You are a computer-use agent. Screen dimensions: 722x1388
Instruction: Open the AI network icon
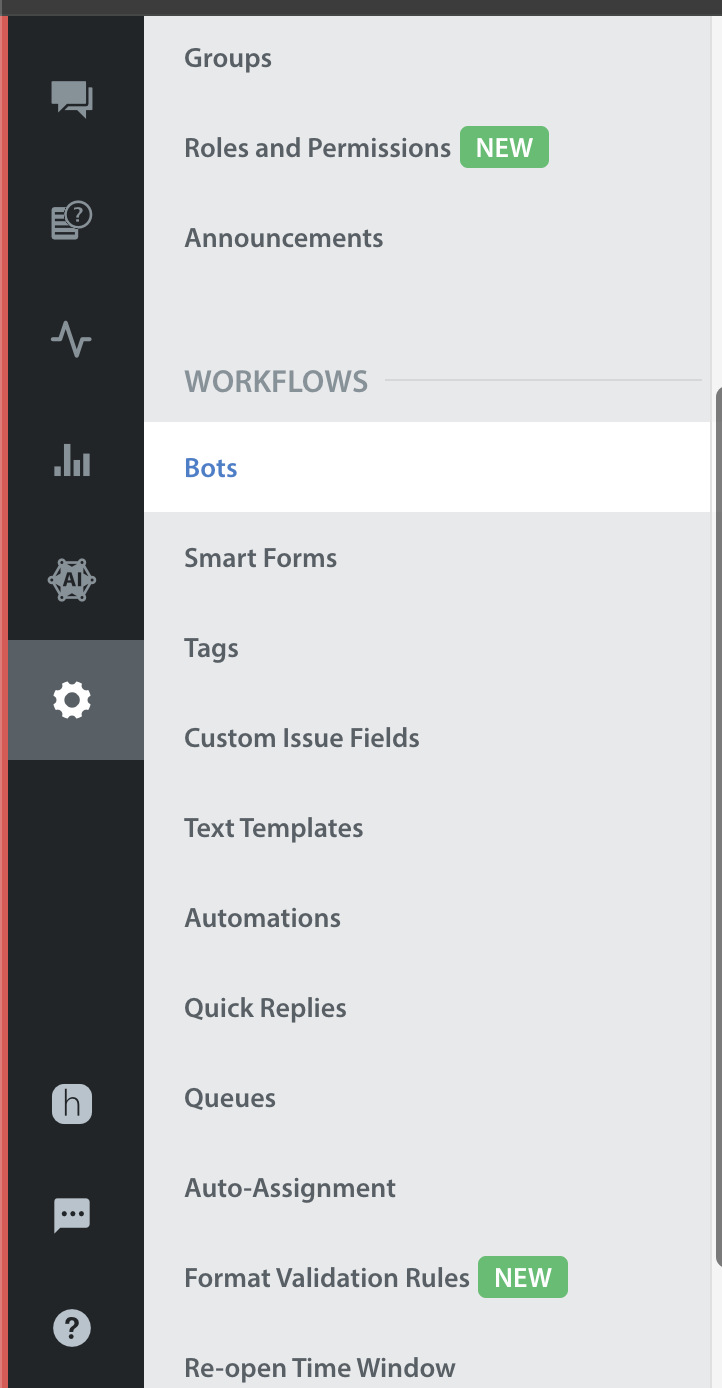point(72,580)
